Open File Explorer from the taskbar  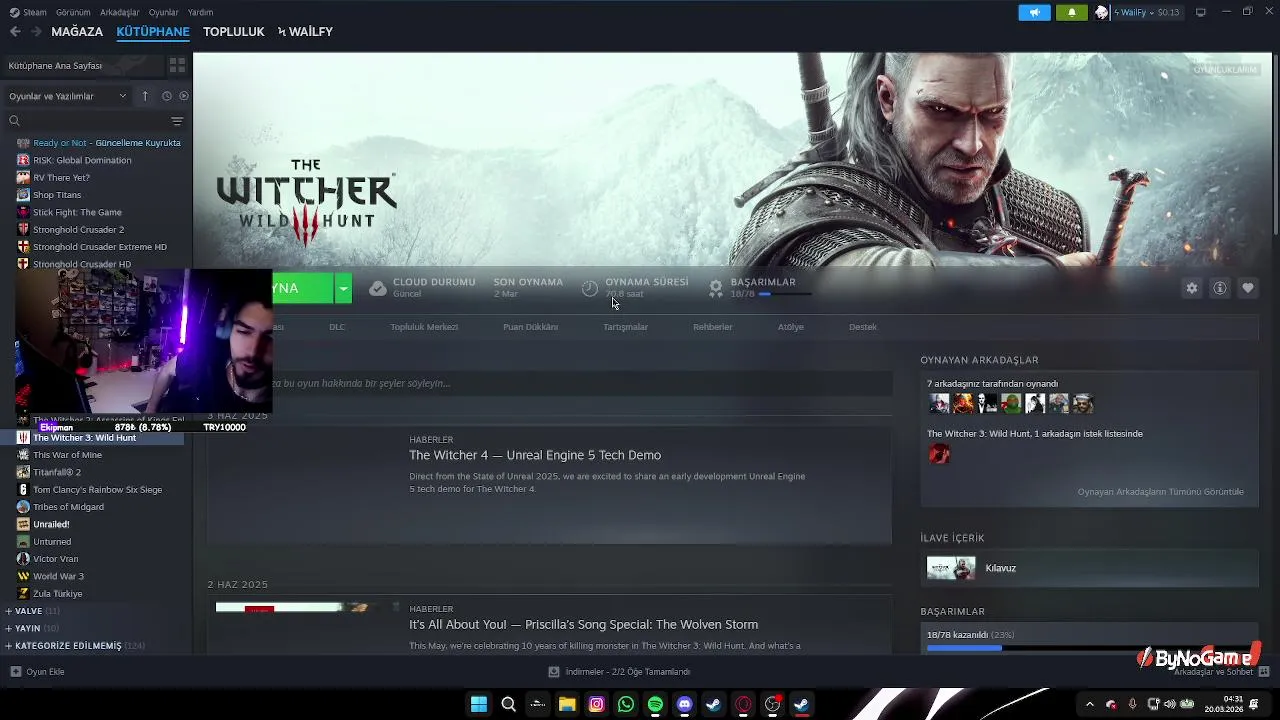567,704
